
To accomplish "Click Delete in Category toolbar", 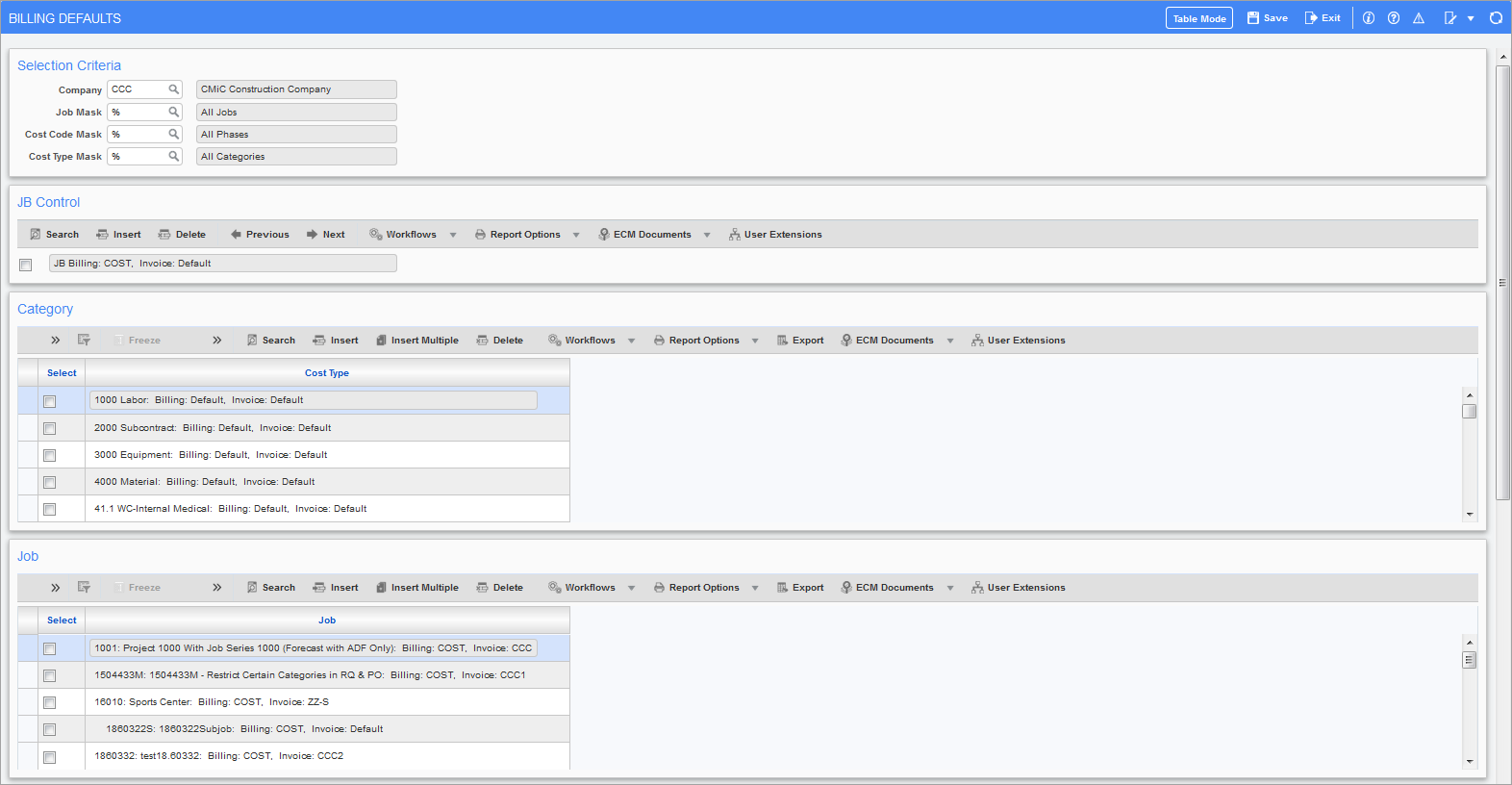I will [x=499, y=341].
